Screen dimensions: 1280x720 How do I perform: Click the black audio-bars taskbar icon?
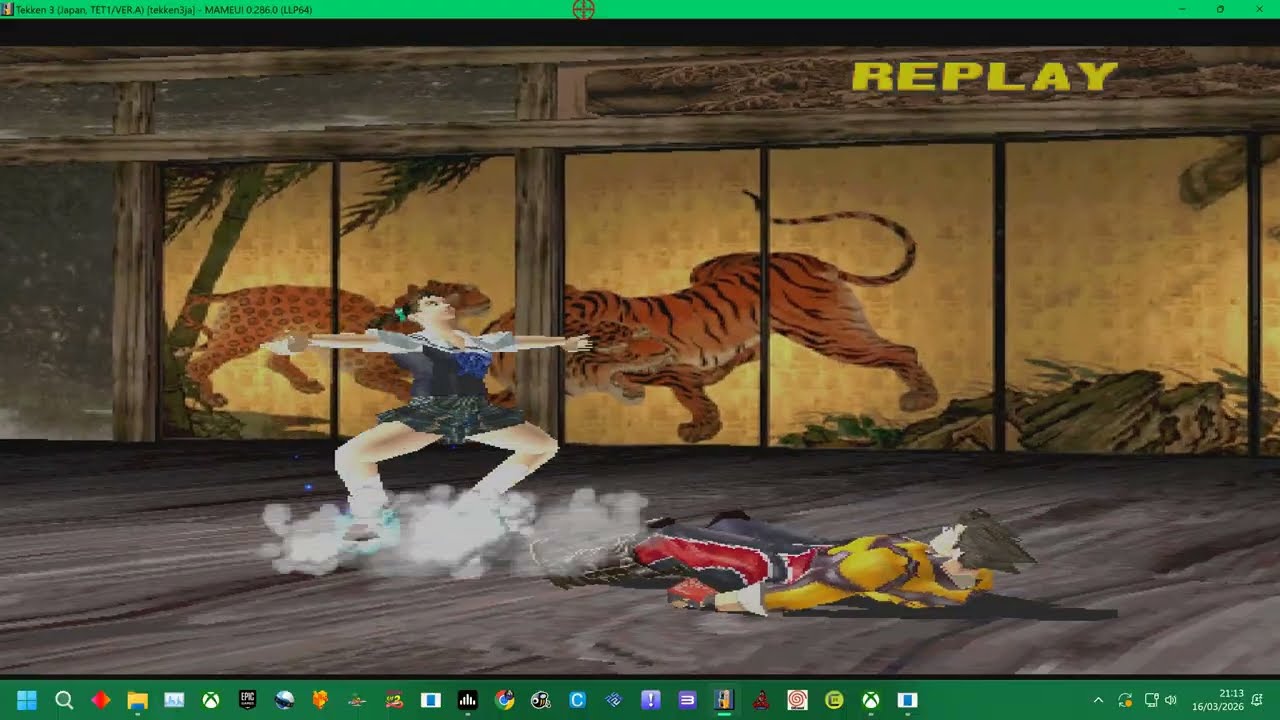point(467,700)
